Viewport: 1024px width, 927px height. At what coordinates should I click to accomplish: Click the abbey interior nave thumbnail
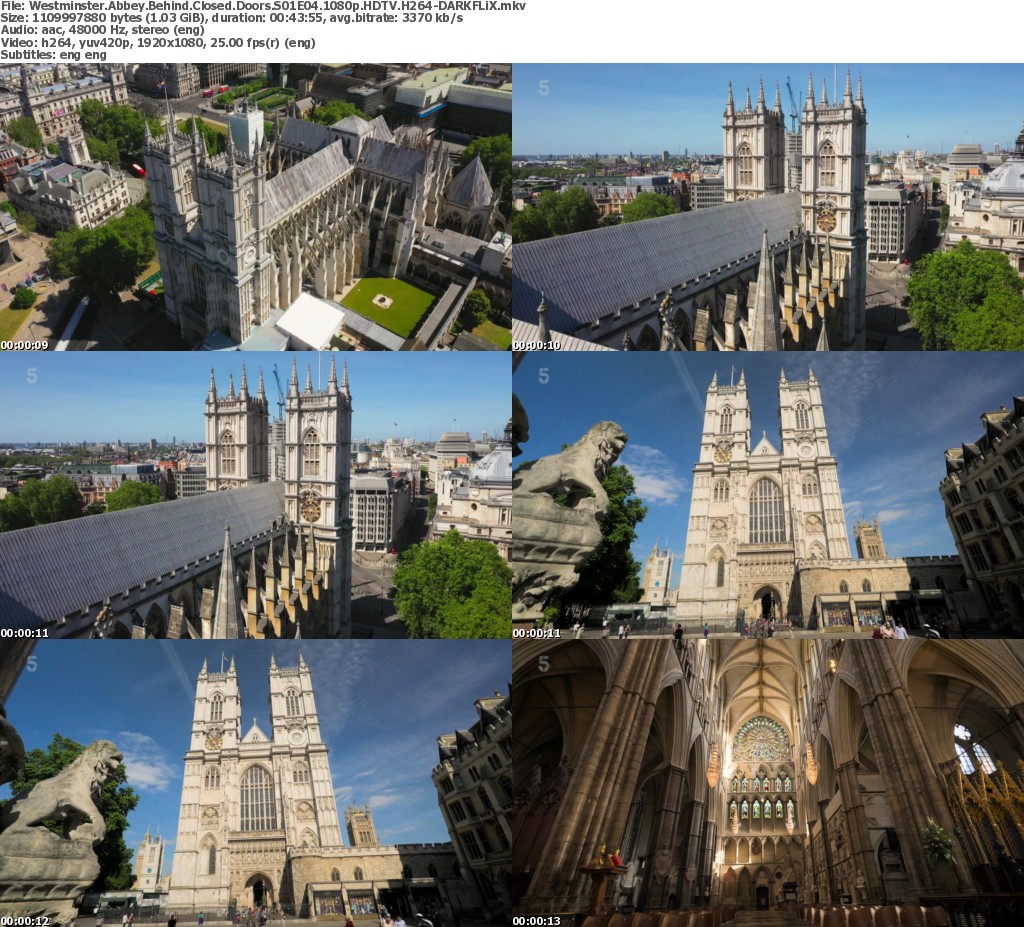point(768,783)
